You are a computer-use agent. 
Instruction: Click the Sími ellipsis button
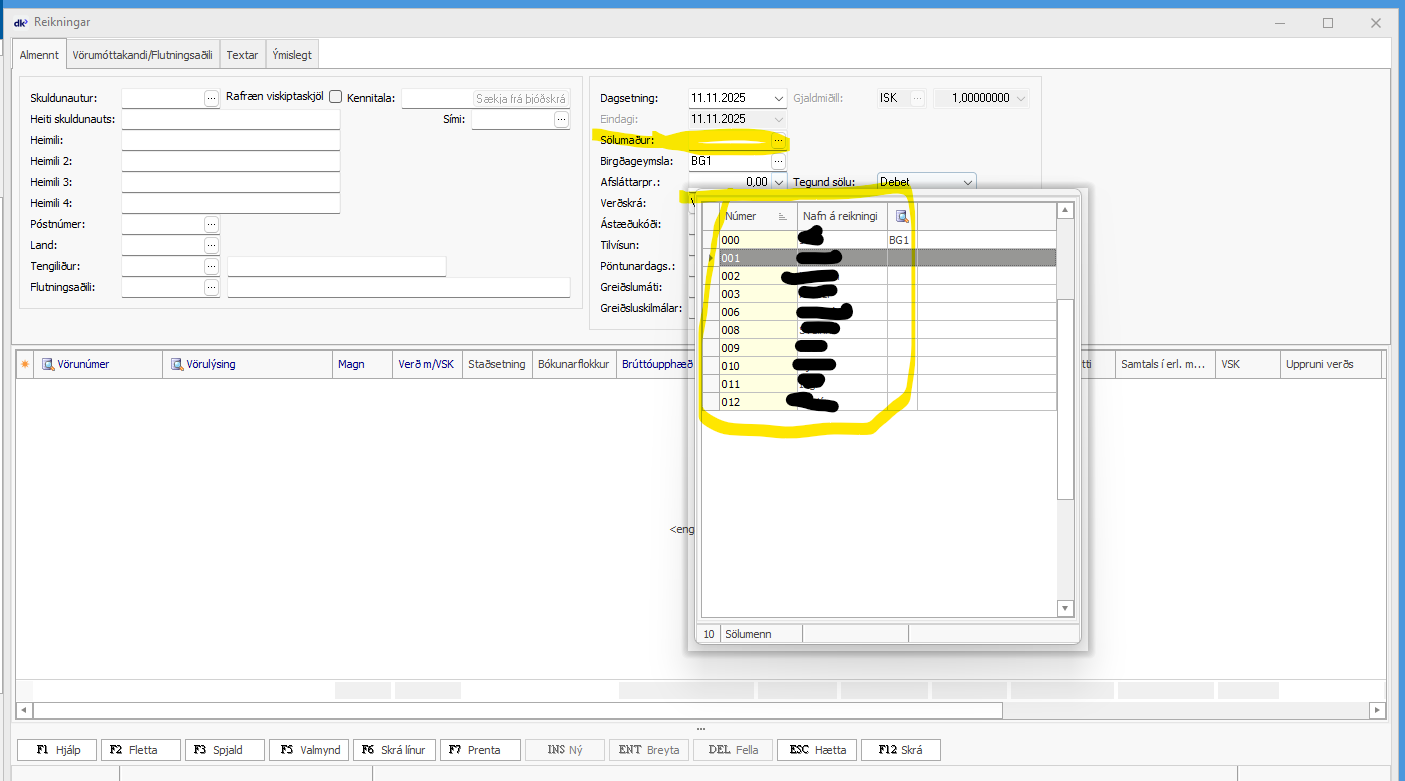561,119
